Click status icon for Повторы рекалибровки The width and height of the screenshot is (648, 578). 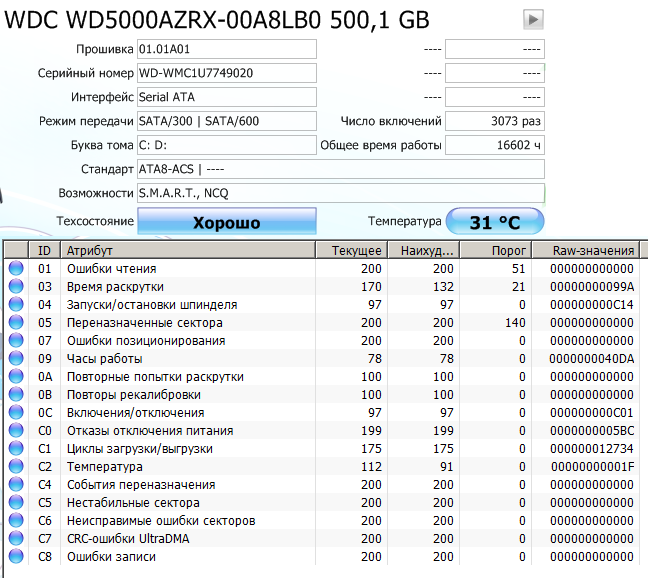[16, 395]
